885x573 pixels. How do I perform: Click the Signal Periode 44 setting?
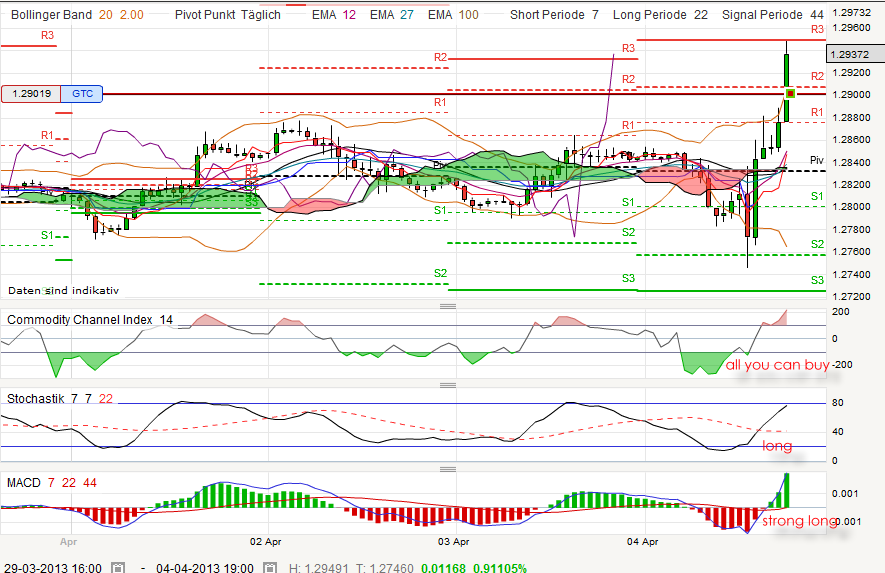773,15
